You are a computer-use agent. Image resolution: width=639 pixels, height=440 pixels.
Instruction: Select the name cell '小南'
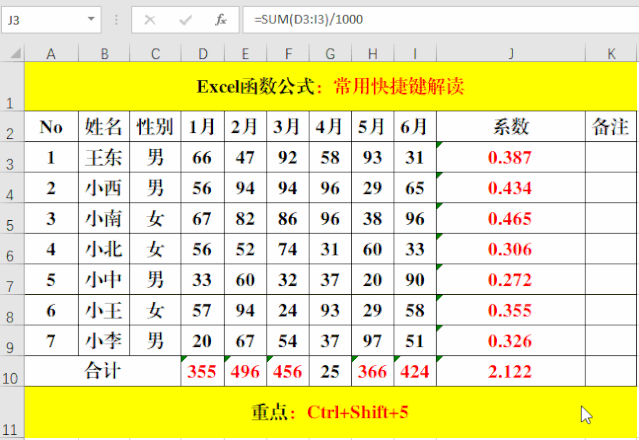point(104,218)
